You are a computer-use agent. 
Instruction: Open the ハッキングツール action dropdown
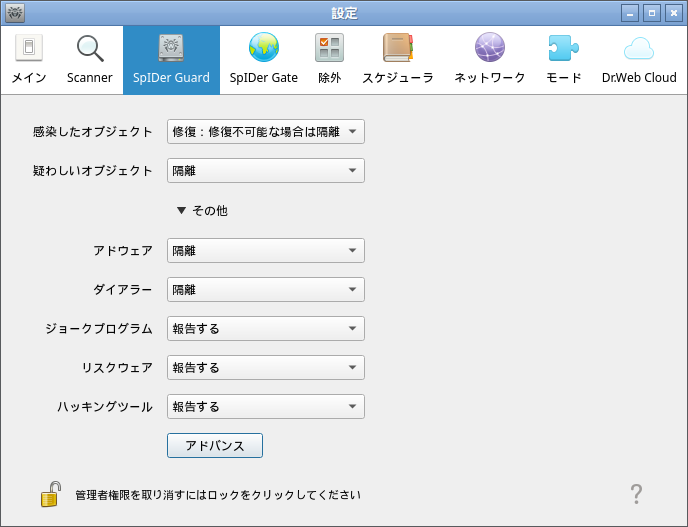(265, 407)
